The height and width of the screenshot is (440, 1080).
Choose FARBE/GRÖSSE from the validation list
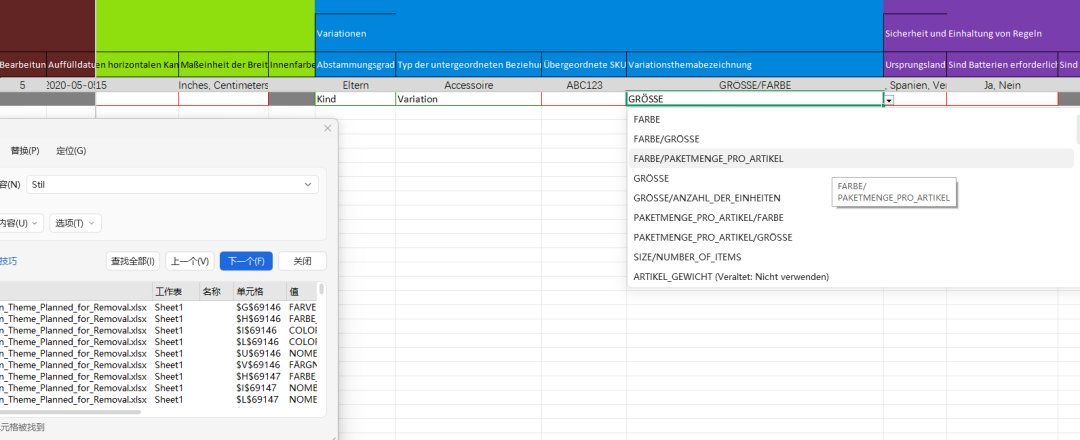pos(851,139)
